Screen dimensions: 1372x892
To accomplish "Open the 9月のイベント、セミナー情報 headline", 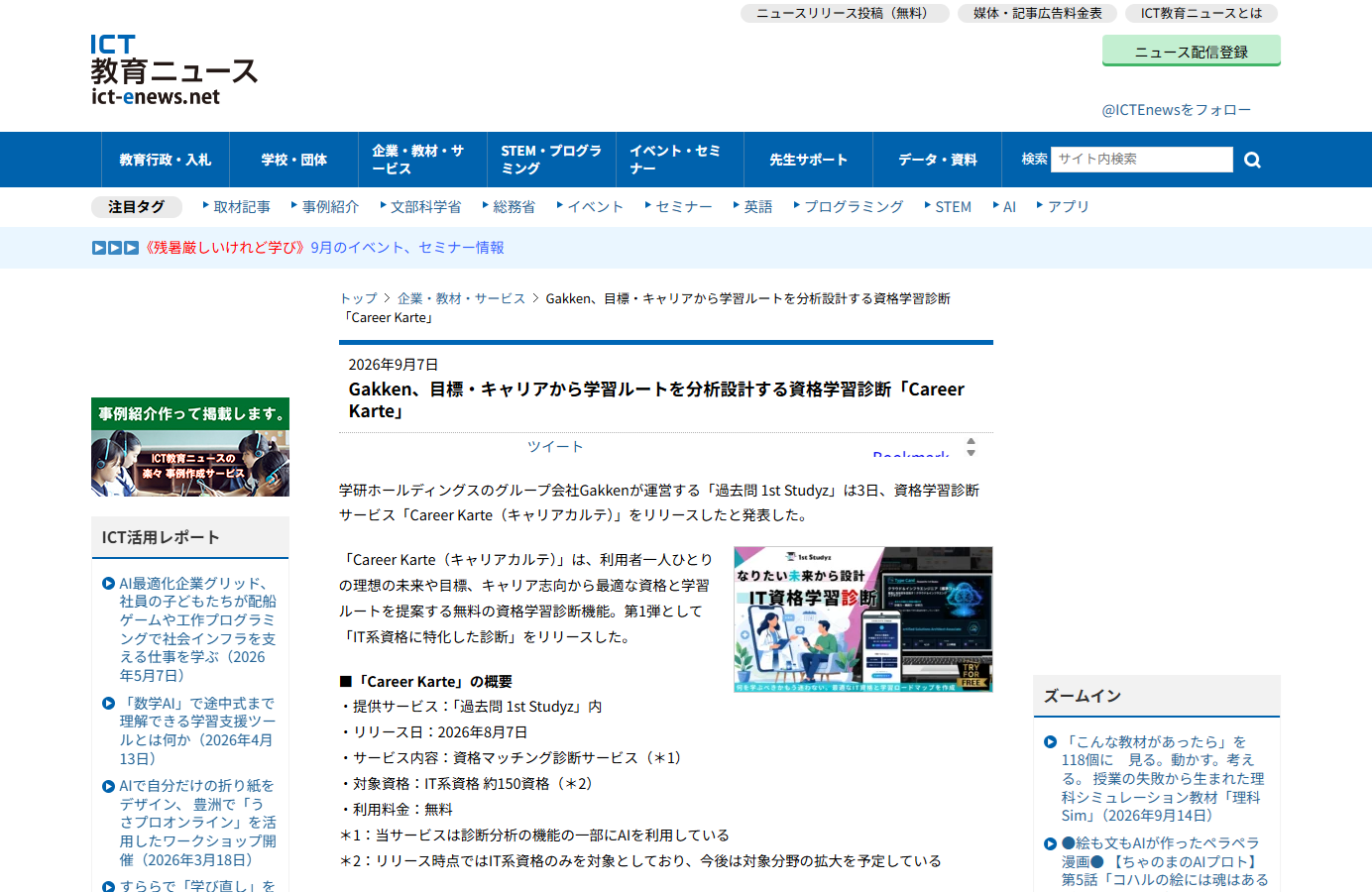I will [407, 248].
